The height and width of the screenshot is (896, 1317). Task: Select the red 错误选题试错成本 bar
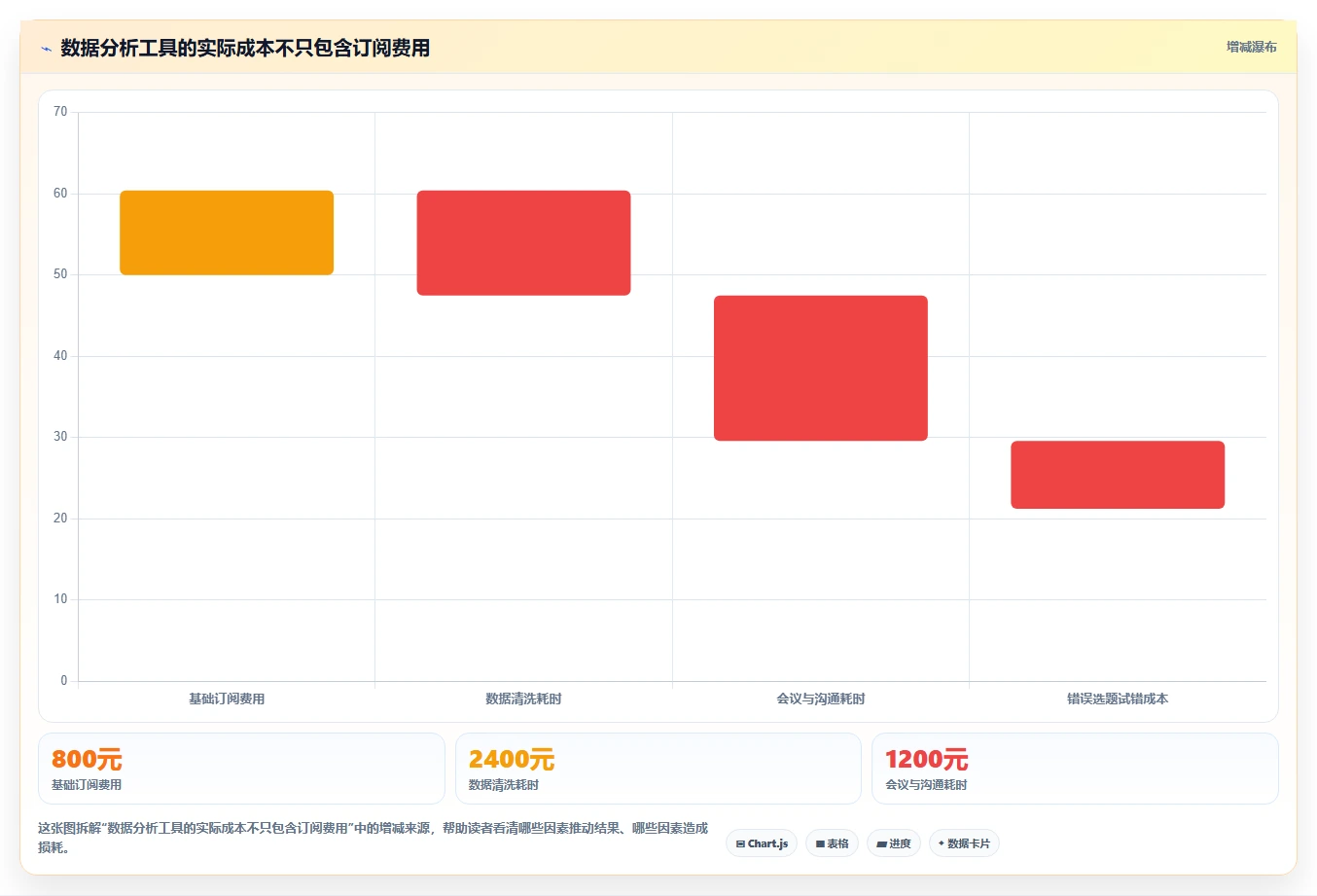point(1118,475)
